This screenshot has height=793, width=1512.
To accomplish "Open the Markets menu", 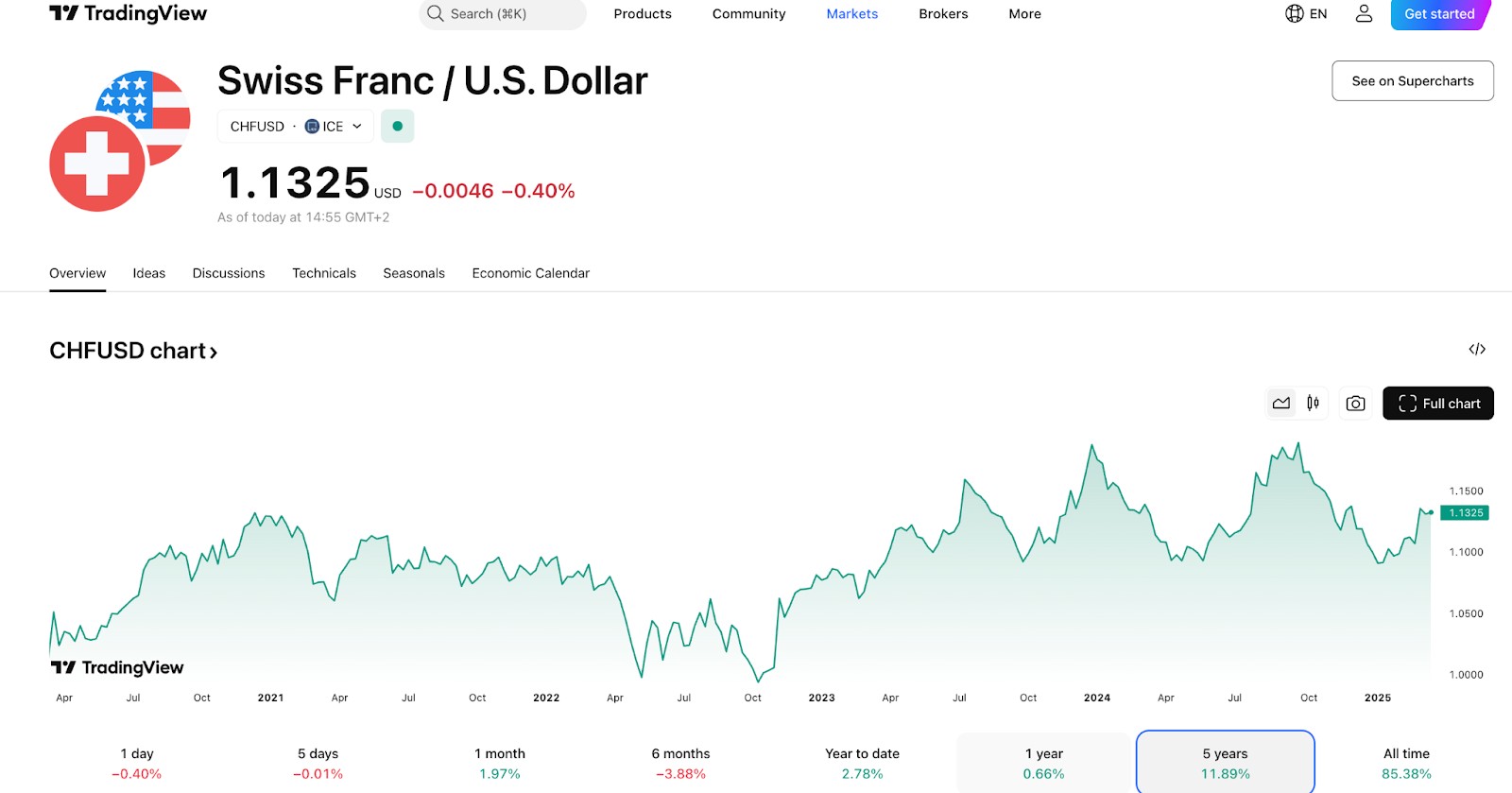I will [852, 13].
